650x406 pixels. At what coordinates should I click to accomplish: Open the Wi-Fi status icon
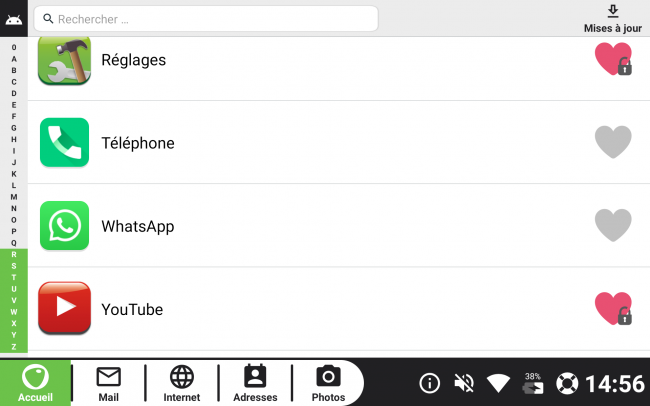point(498,383)
